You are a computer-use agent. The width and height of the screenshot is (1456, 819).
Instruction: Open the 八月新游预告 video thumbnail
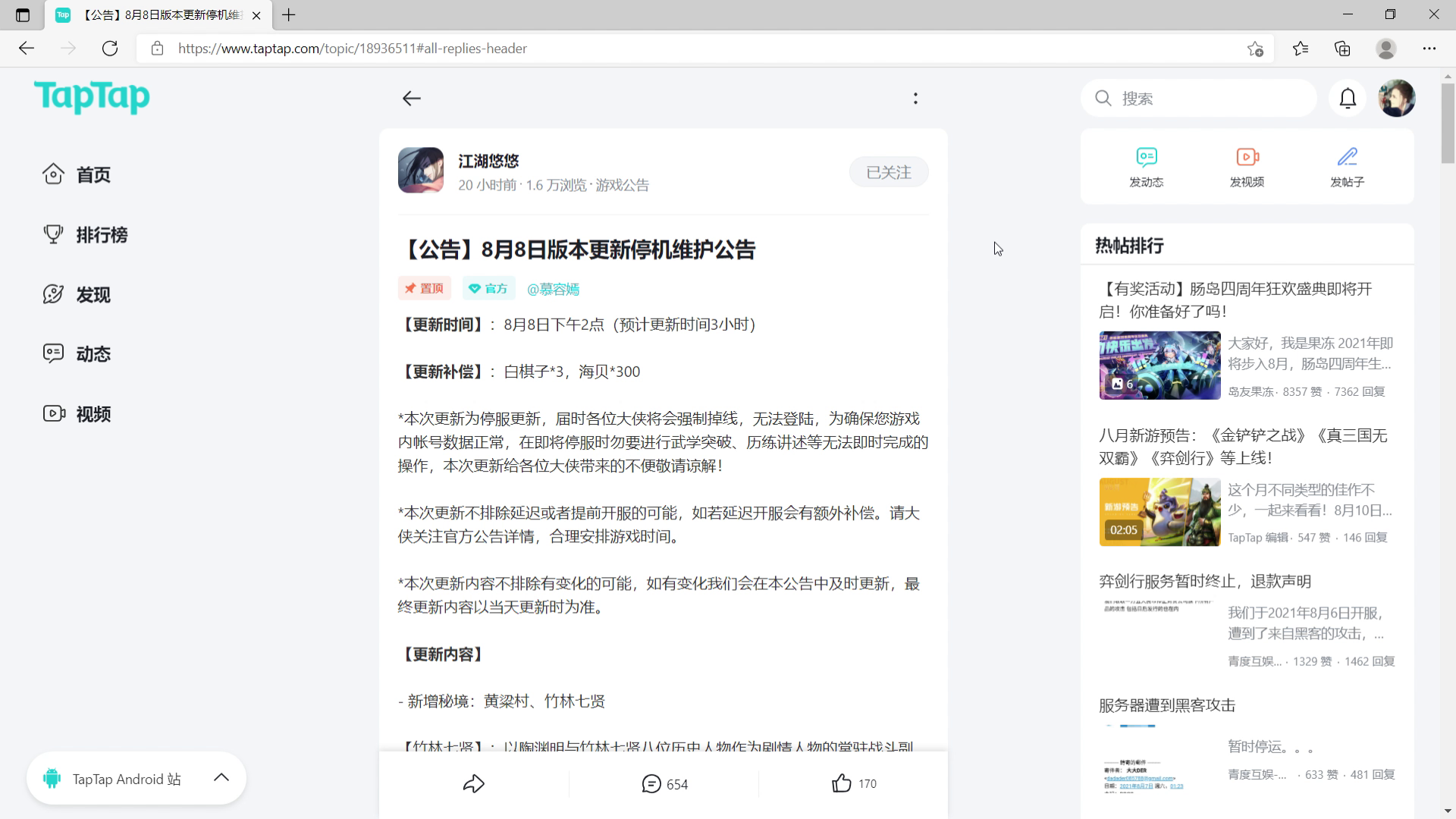click(1159, 512)
